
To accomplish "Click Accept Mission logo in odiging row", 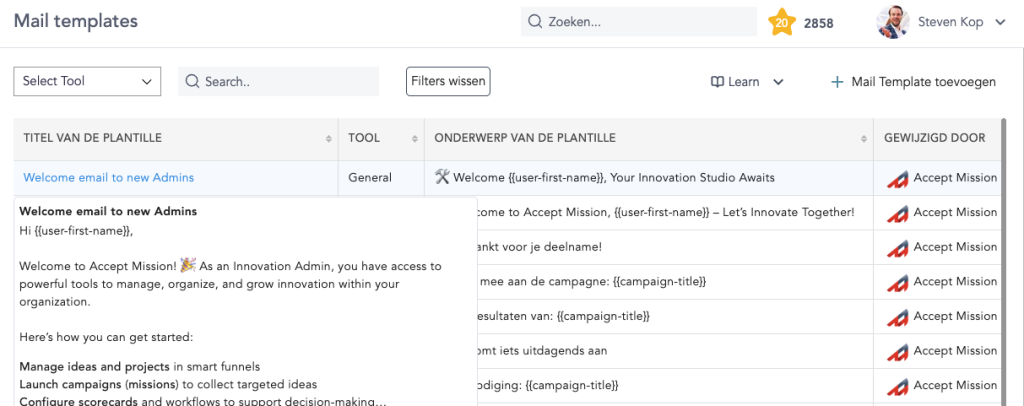I will (898, 386).
